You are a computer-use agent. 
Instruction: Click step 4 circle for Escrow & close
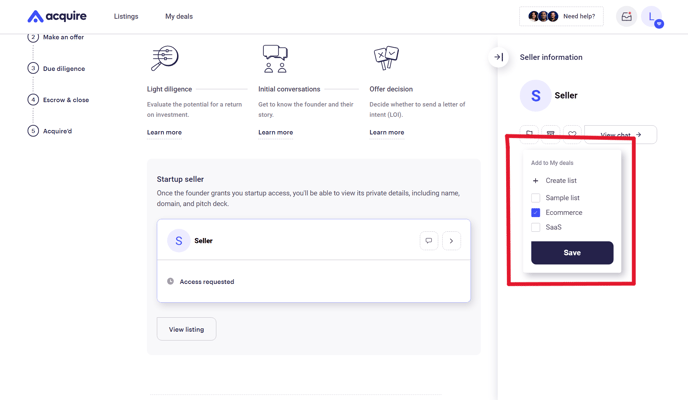[x=33, y=100]
